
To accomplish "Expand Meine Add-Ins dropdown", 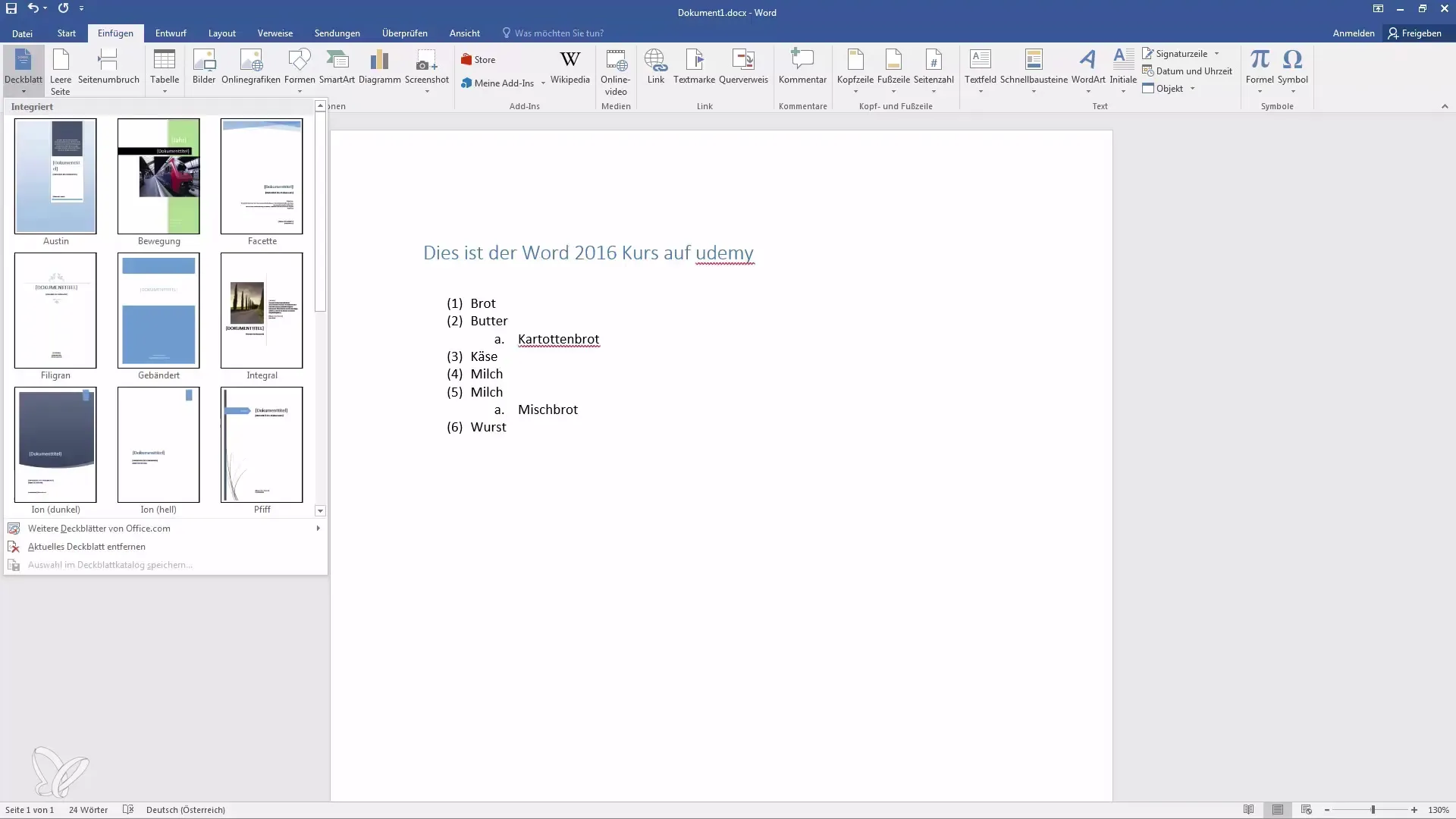I will tap(543, 83).
